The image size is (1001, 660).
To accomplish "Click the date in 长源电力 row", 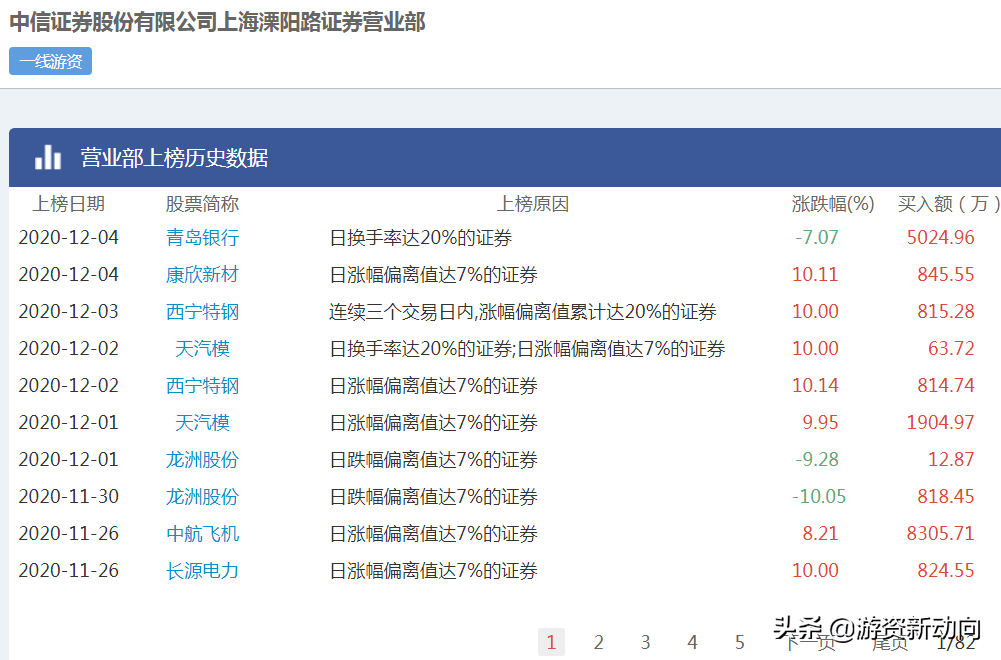I will (68, 571).
